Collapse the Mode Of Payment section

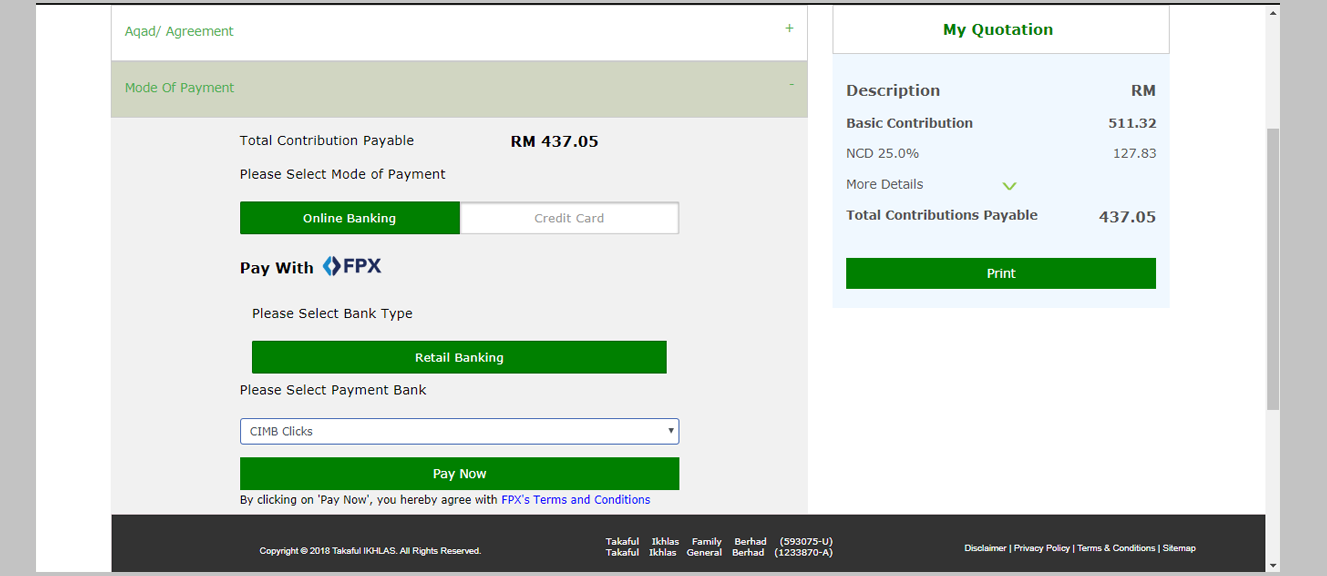pyautogui.click(x=459, y=89)
